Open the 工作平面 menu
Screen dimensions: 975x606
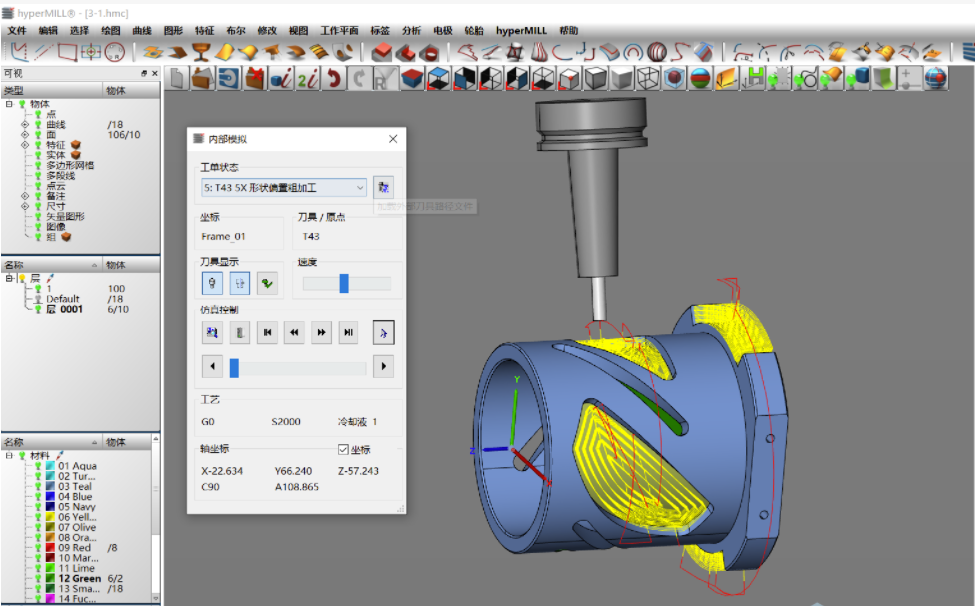pos(339,30)
